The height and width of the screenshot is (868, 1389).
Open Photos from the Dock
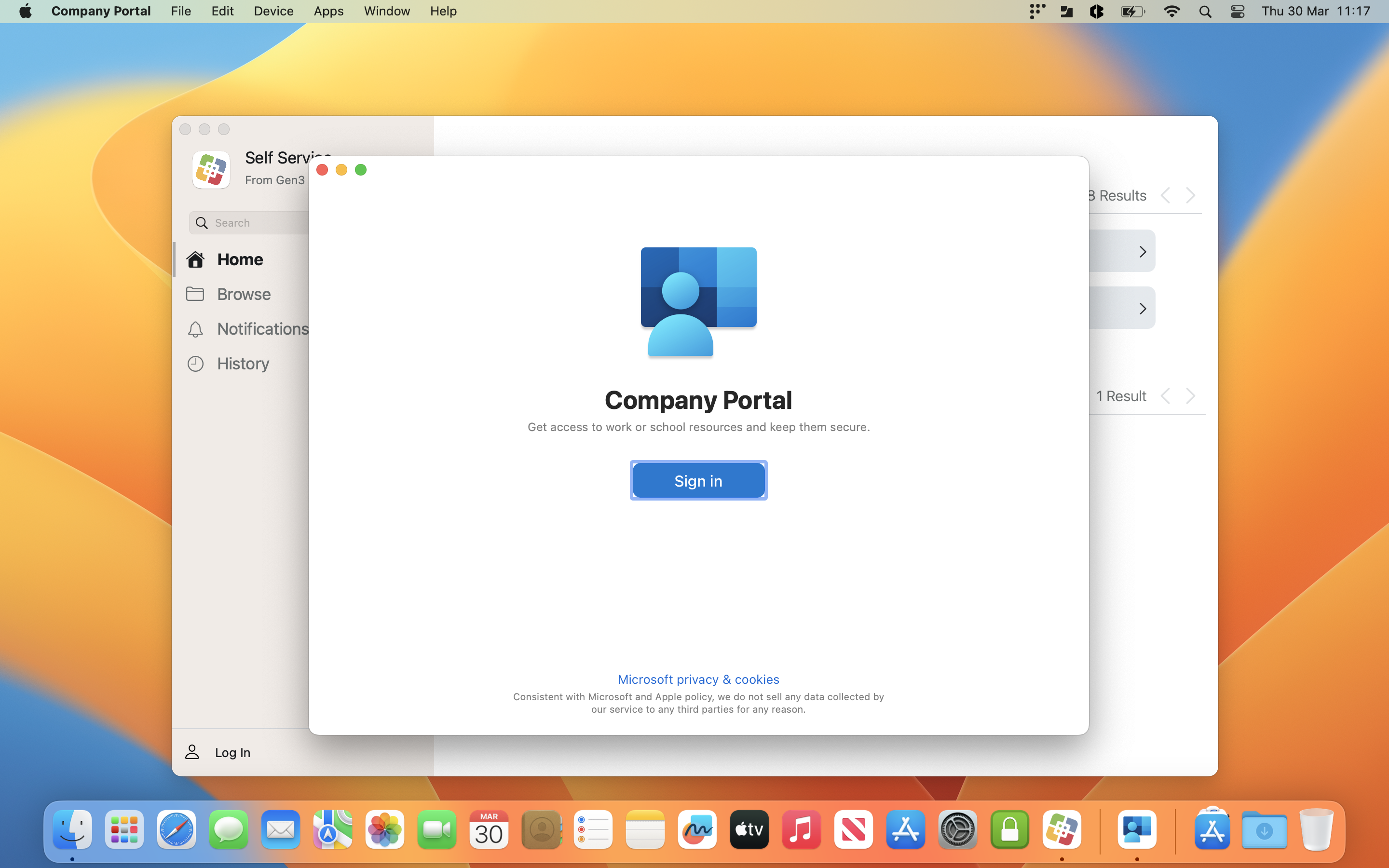pyautogui.click(x=384, y=829)
